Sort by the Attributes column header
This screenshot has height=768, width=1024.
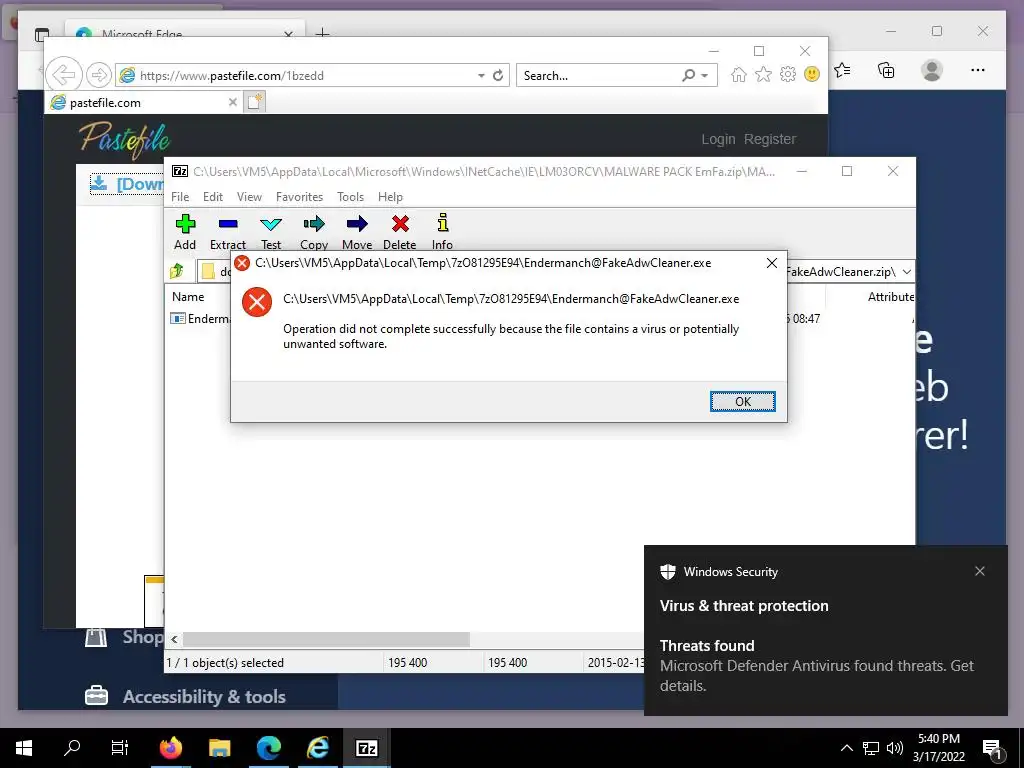(x=890, y=297)
